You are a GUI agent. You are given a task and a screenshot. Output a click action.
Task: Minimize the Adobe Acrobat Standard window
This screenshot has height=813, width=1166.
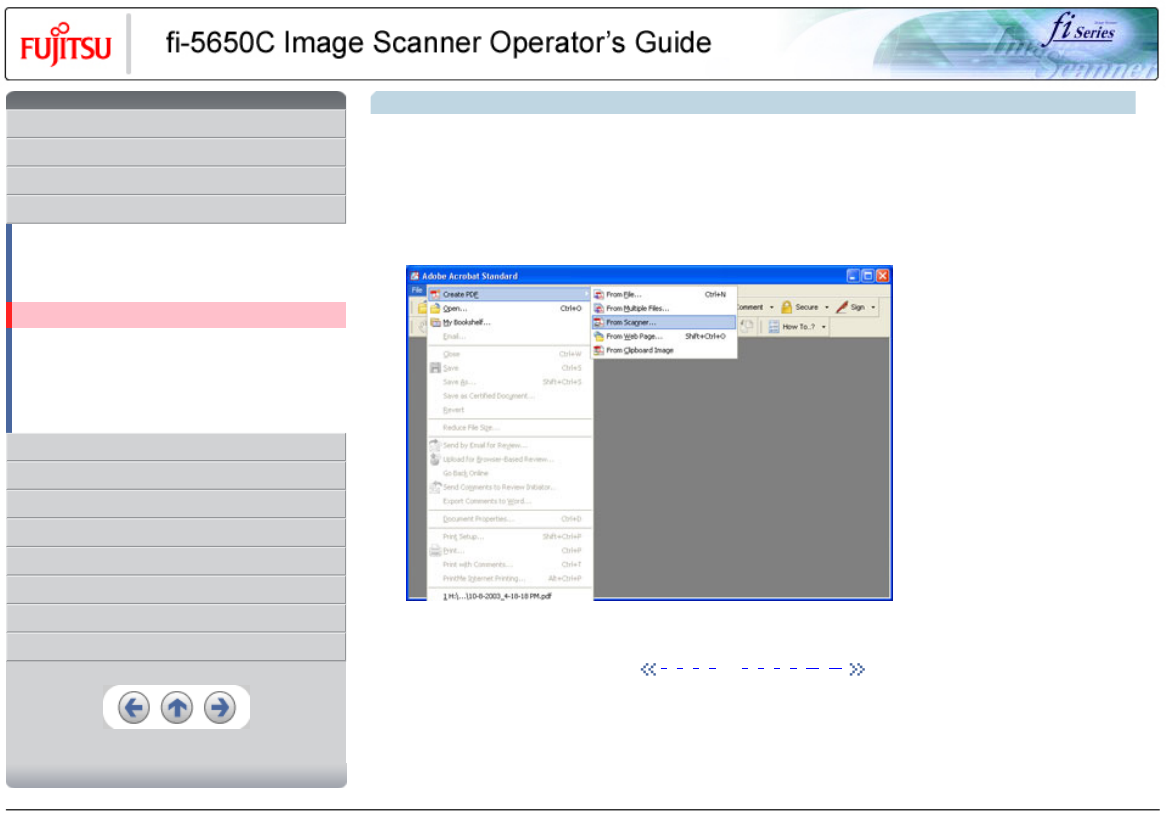click(x=853, y=275)
